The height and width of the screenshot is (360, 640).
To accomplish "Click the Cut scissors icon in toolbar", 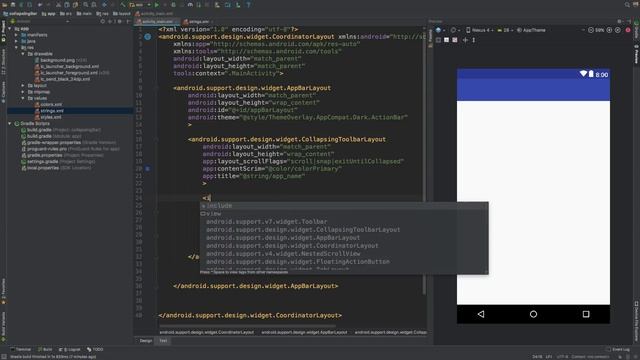I will [x=58, y=5].
